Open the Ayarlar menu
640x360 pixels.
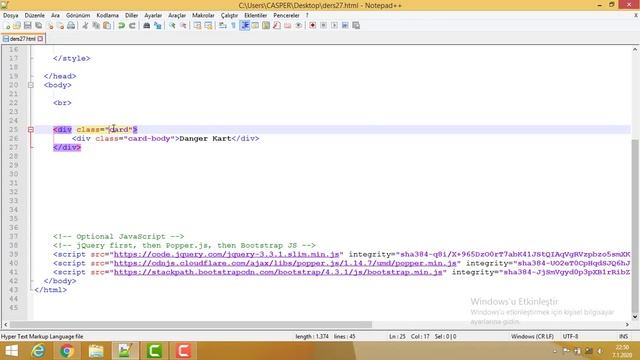pos(153,15)
